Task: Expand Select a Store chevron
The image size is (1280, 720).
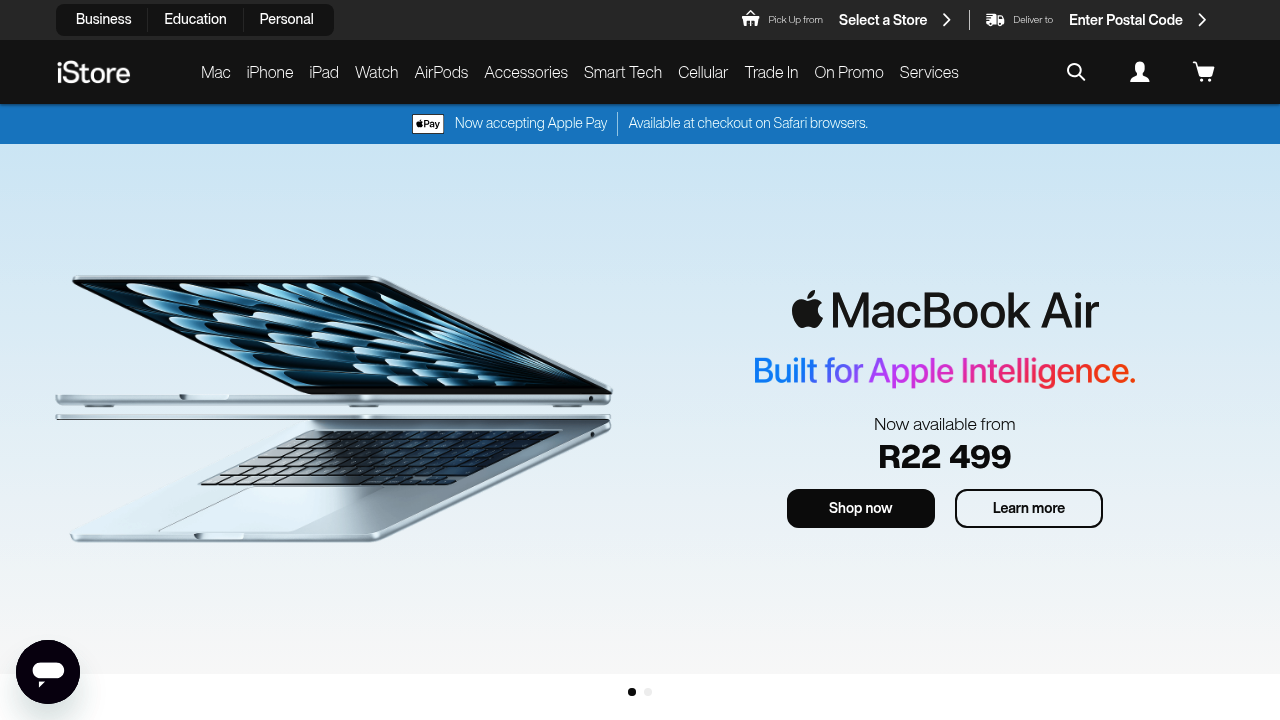Action: pyautogui.click(x=947, y=20)
